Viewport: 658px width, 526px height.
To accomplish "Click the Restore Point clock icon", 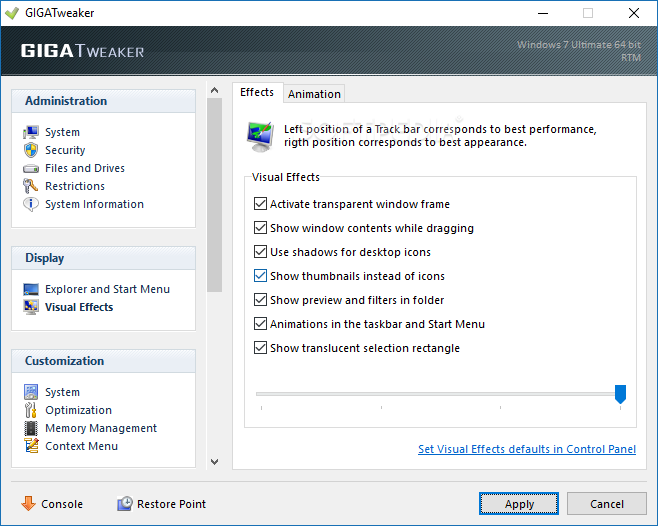I will coord(125,503).
